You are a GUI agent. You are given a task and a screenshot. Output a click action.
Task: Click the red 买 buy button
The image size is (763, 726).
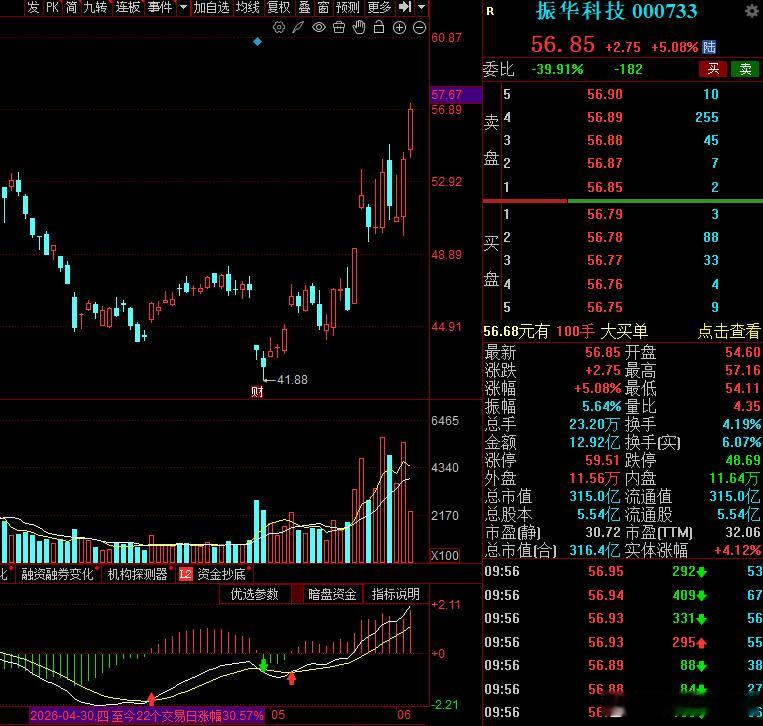(713, 69)
